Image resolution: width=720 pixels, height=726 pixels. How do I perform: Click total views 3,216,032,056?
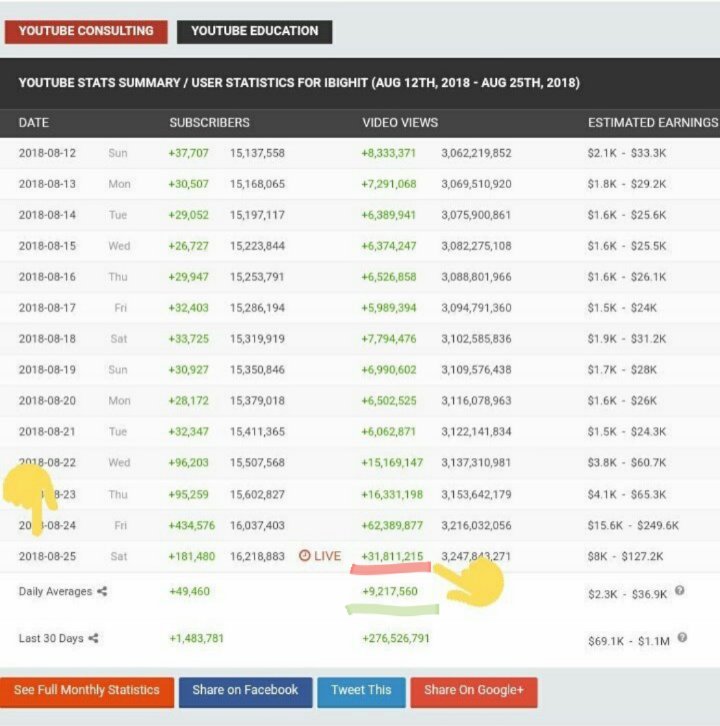pyautogui.click(x=476, y=526)
